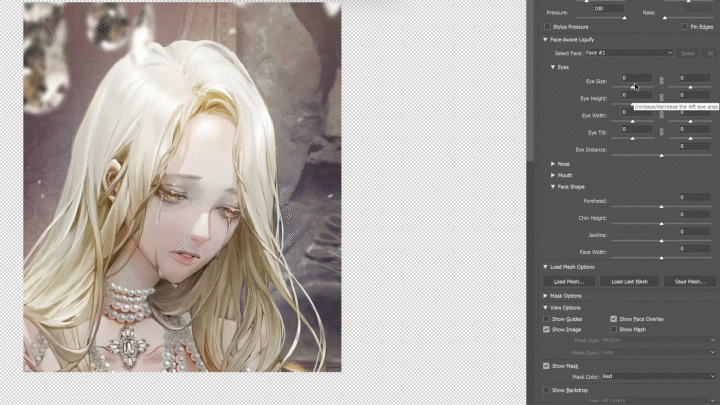Click the All button beside Reset
The width and height of the screenshot is (720, 405).
[x=709, y=53]
